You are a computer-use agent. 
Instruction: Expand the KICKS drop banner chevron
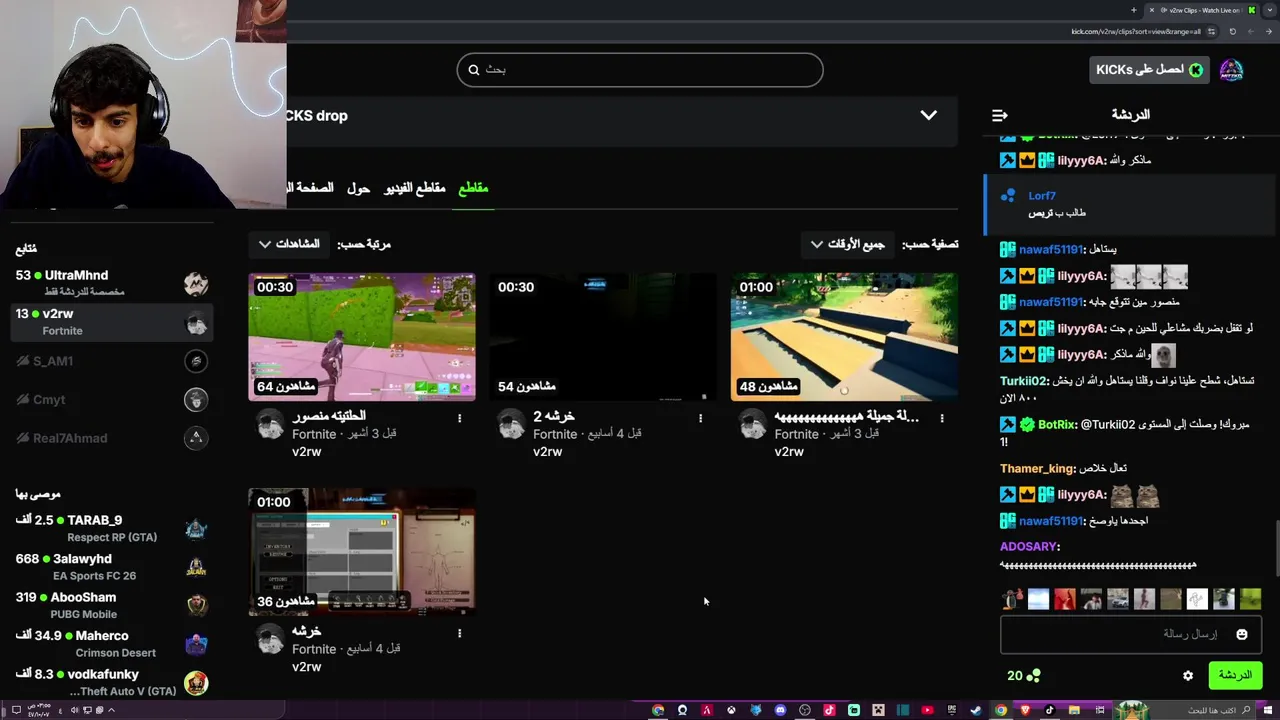point(929,115)
